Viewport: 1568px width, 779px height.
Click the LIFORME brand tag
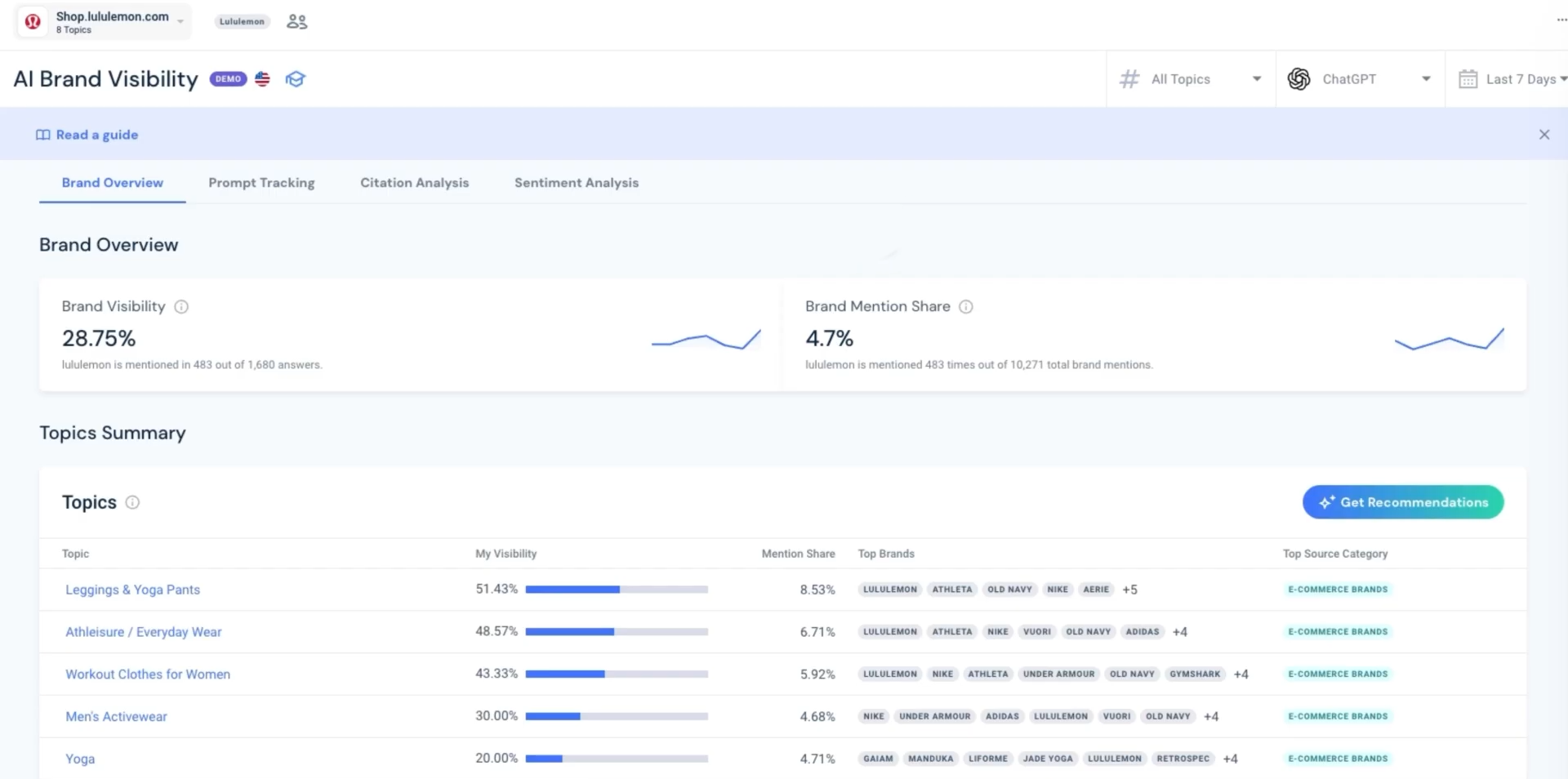[x=988, y=759]
